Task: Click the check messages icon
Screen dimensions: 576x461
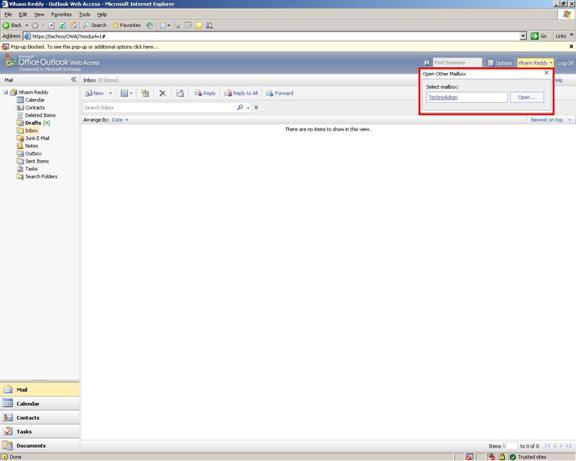Action: (x=180, y=93)
